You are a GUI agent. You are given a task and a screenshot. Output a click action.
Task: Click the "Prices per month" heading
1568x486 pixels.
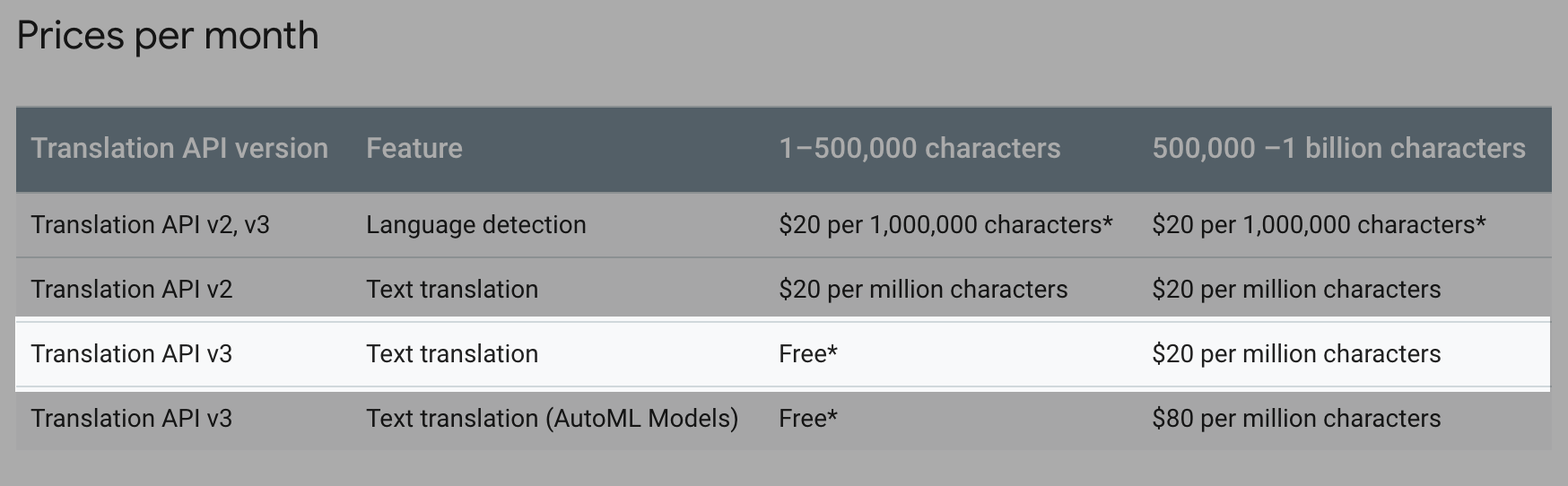[168, 37]
